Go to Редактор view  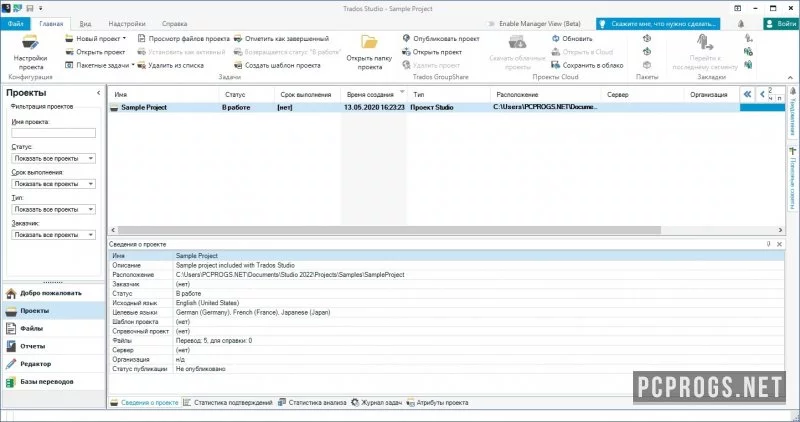pyautogui.click(x=53, y=364)
